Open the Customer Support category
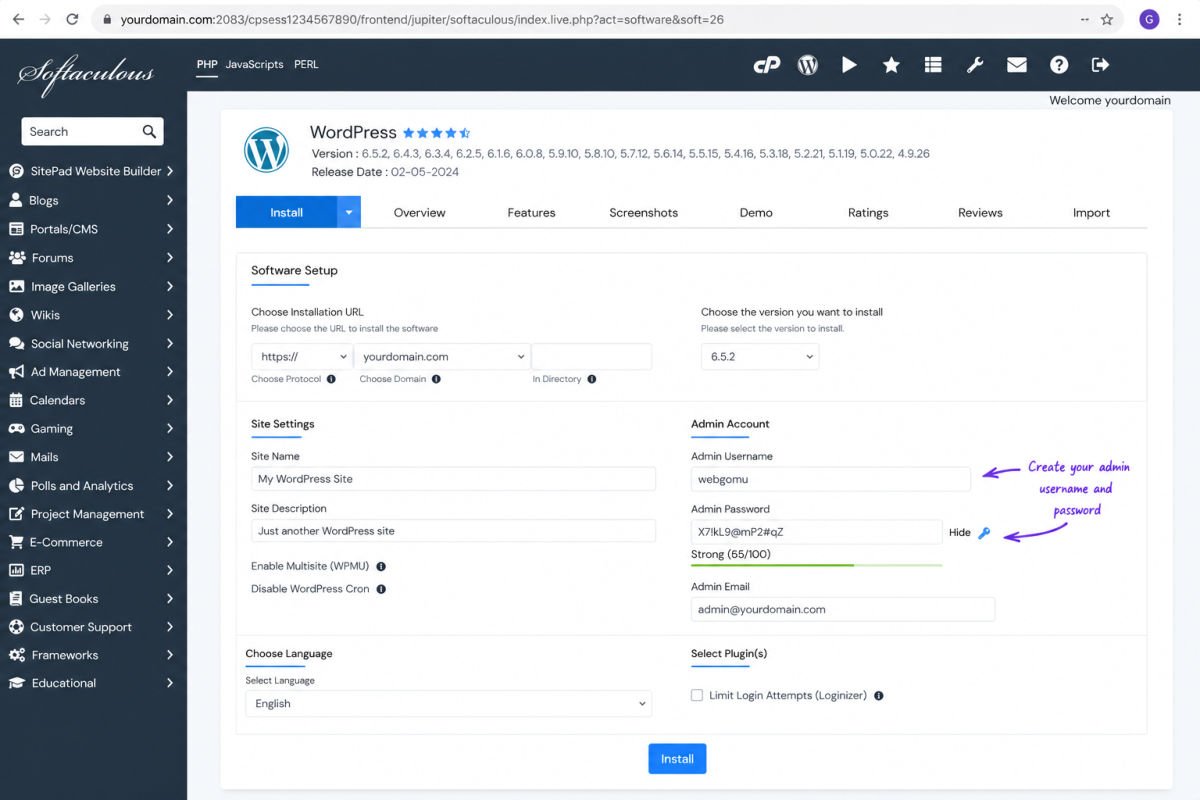Image resolution: width=1200 pixels, height=800 pixels. [x=92, y=627]
